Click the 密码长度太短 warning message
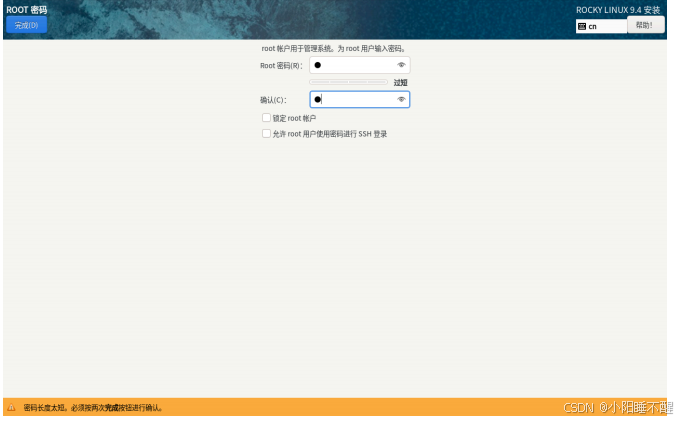Screen dimensions: 681x422 (x=93, y=408)
